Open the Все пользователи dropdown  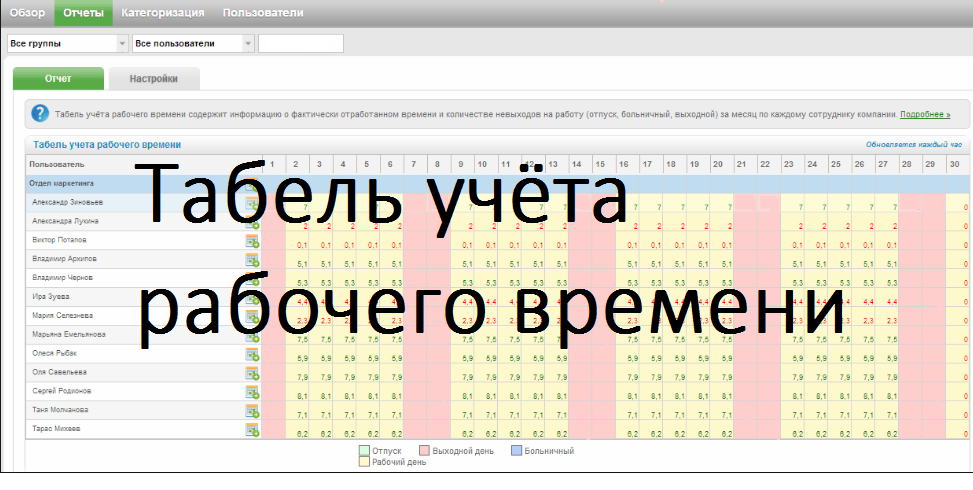pyautogui.click(x=194, y=43)
